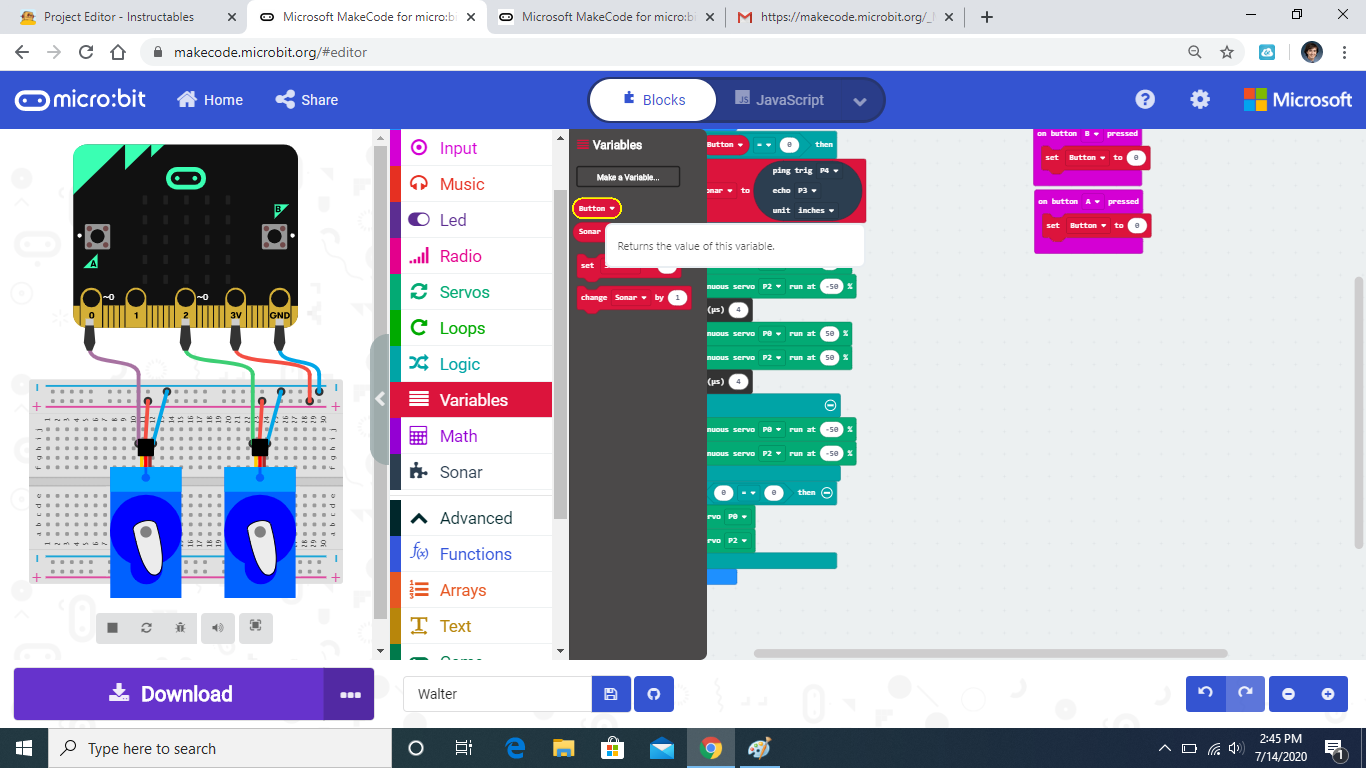The image size is (1366, 768).
Task: Reload the browser page
Action: [x=86, y=52]
